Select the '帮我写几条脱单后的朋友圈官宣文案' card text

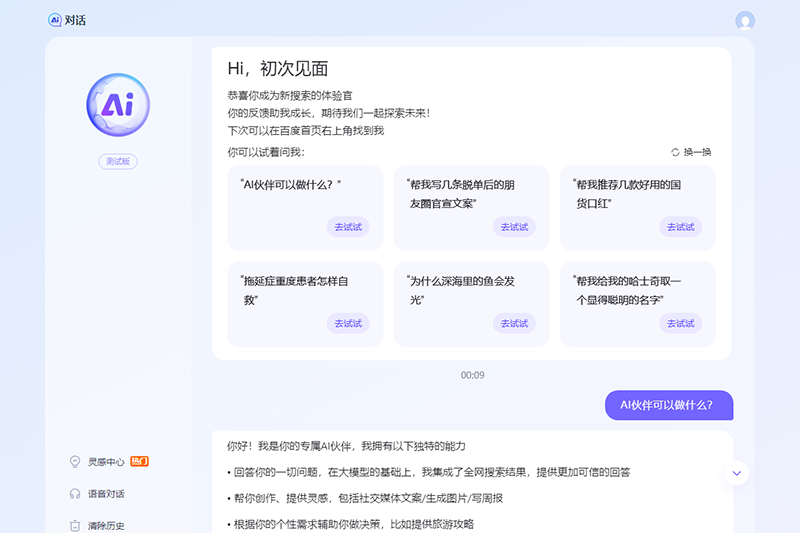pos(461,194)
